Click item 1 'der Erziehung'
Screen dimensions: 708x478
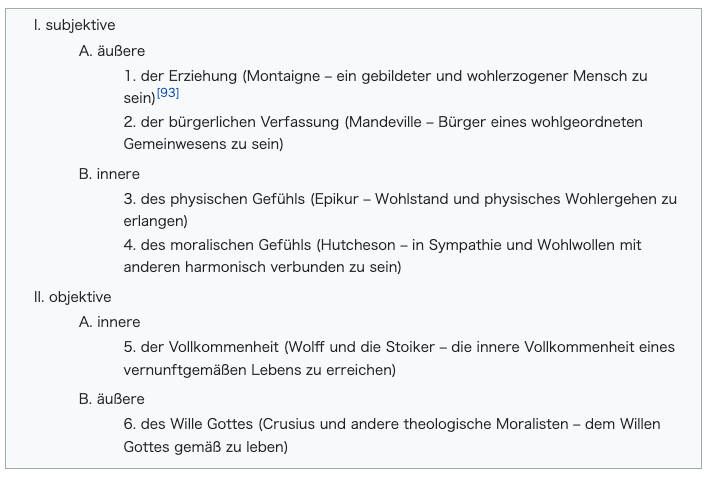[x=189, y=76]
